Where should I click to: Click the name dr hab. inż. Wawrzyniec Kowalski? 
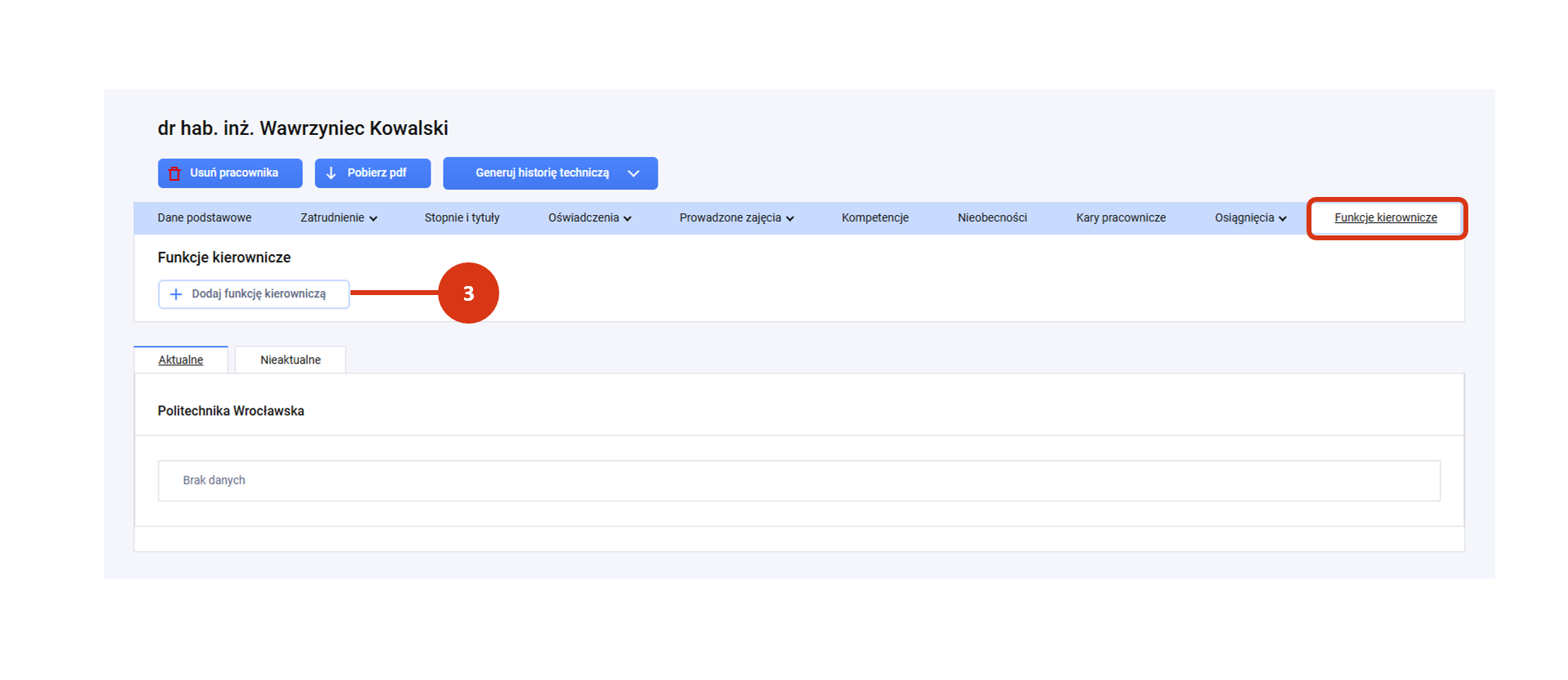pos(303,128)
